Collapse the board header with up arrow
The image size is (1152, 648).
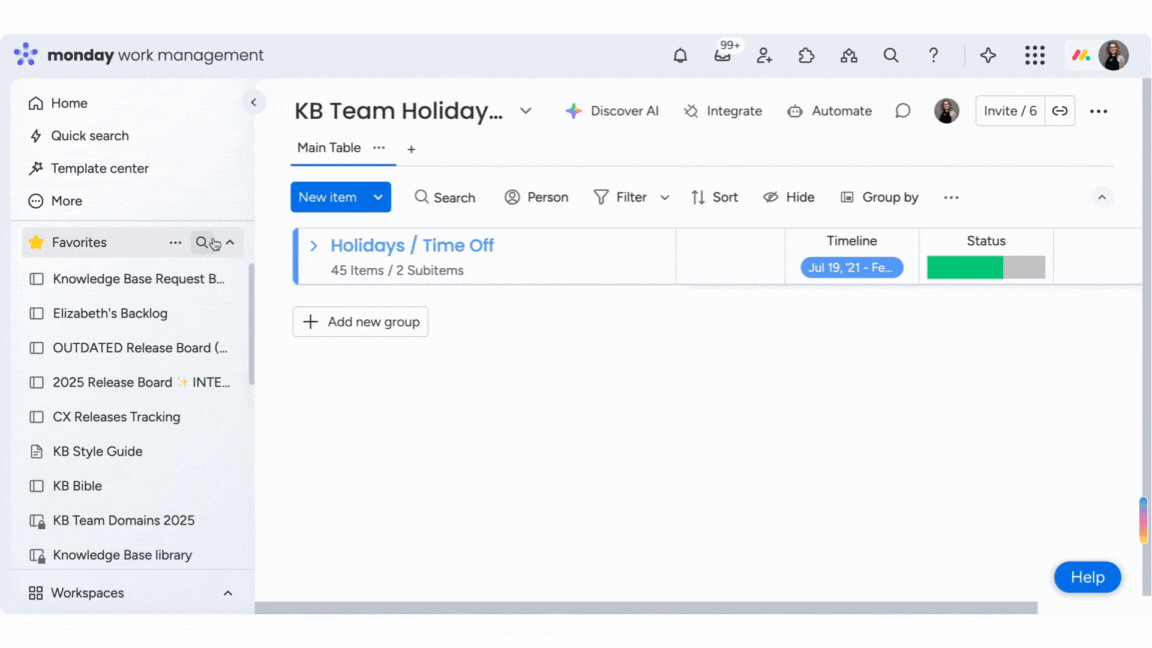1101,197
